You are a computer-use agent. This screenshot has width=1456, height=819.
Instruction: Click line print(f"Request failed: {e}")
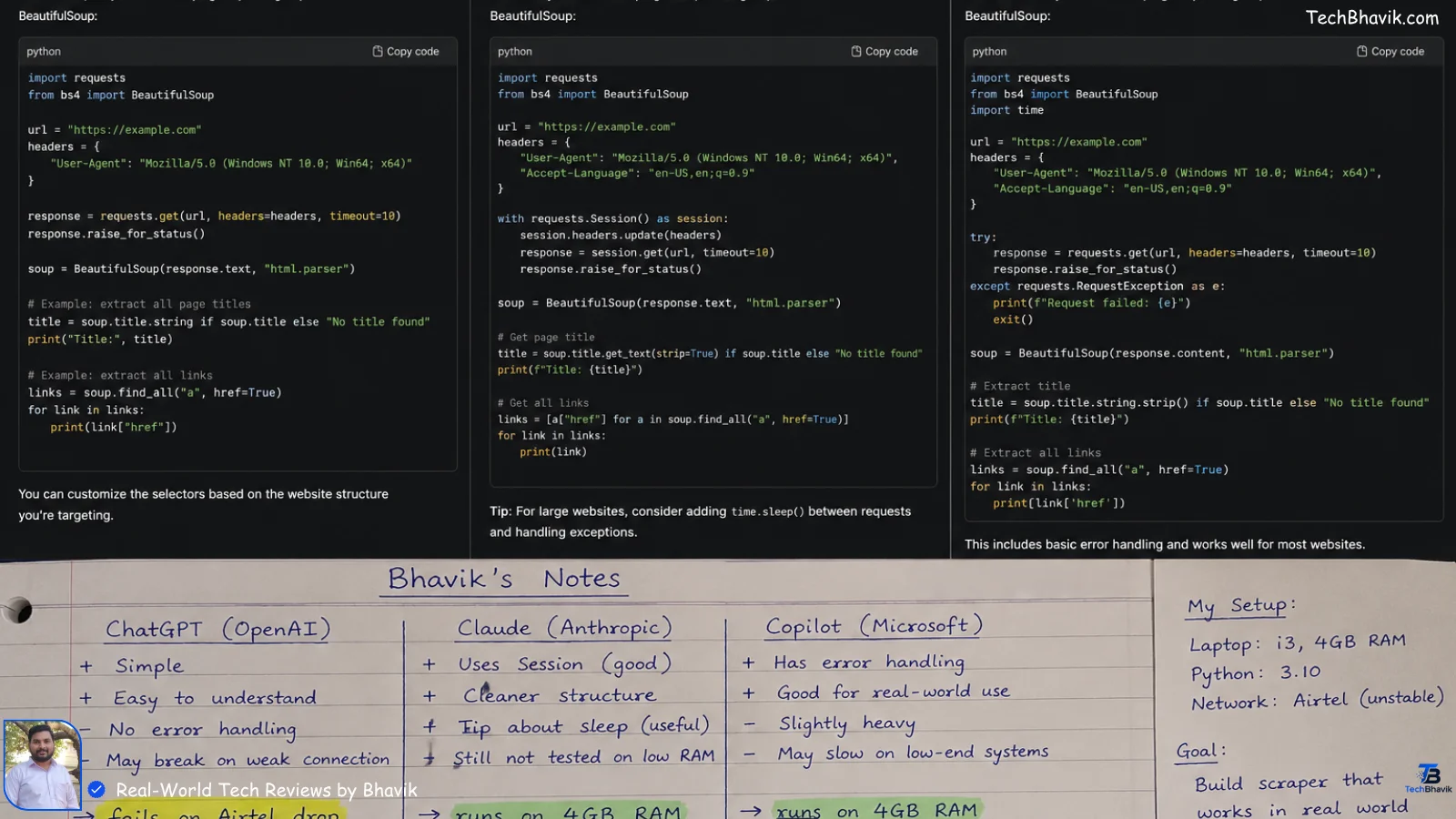[1092, 303]
